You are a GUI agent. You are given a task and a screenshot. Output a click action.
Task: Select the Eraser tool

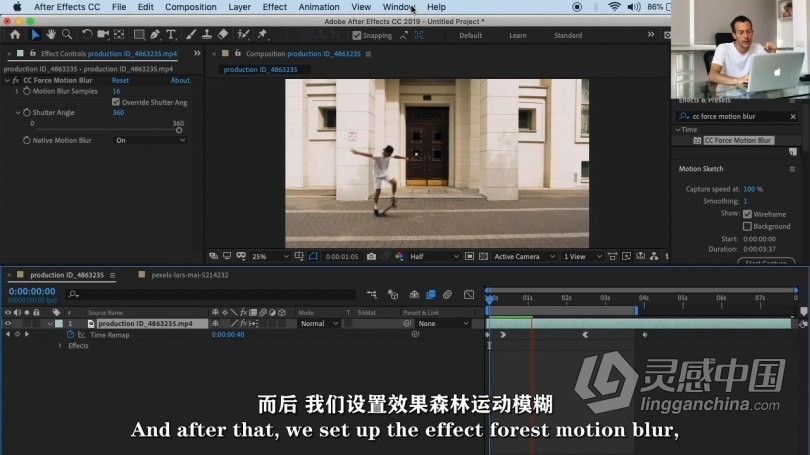(x=223, y=35)
